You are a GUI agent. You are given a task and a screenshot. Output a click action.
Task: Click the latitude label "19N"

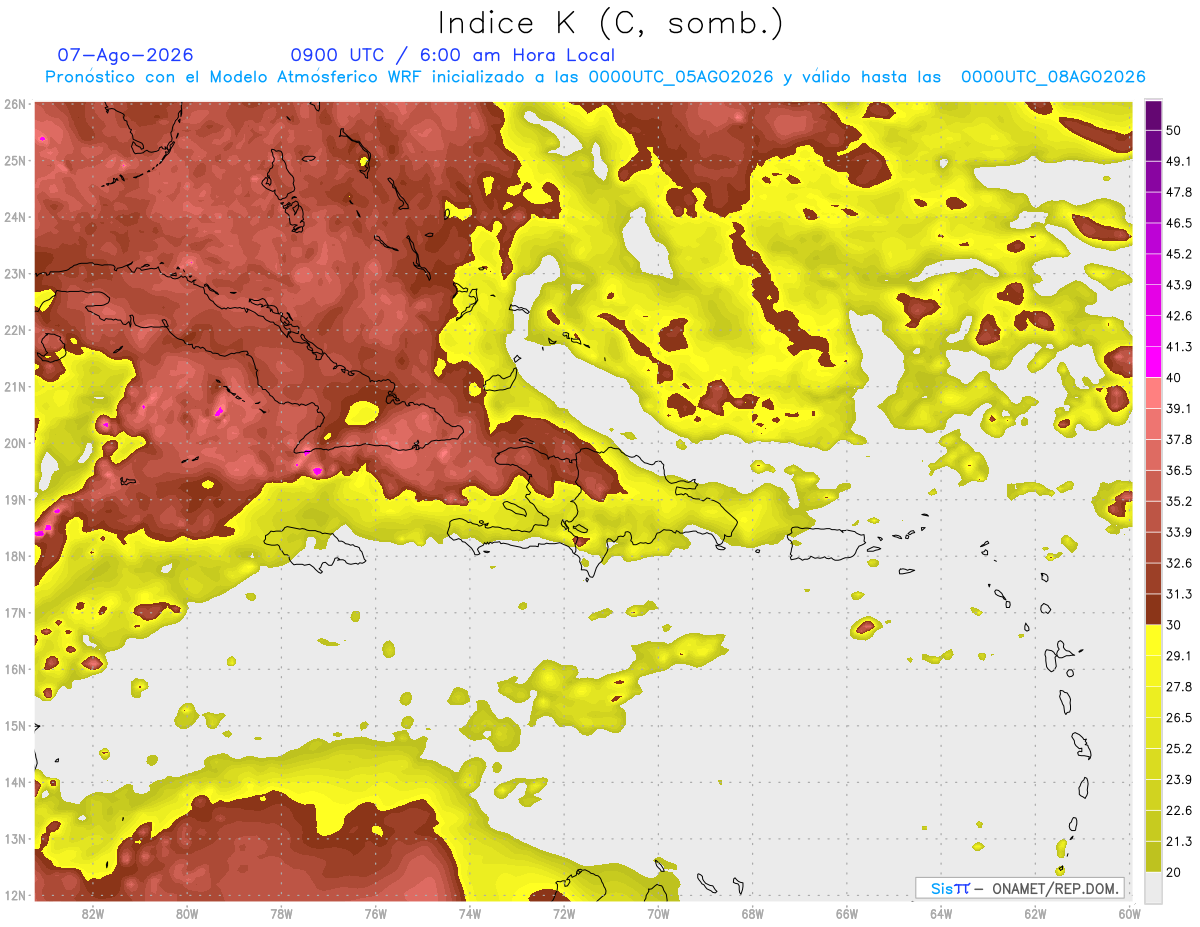point(14,499)
